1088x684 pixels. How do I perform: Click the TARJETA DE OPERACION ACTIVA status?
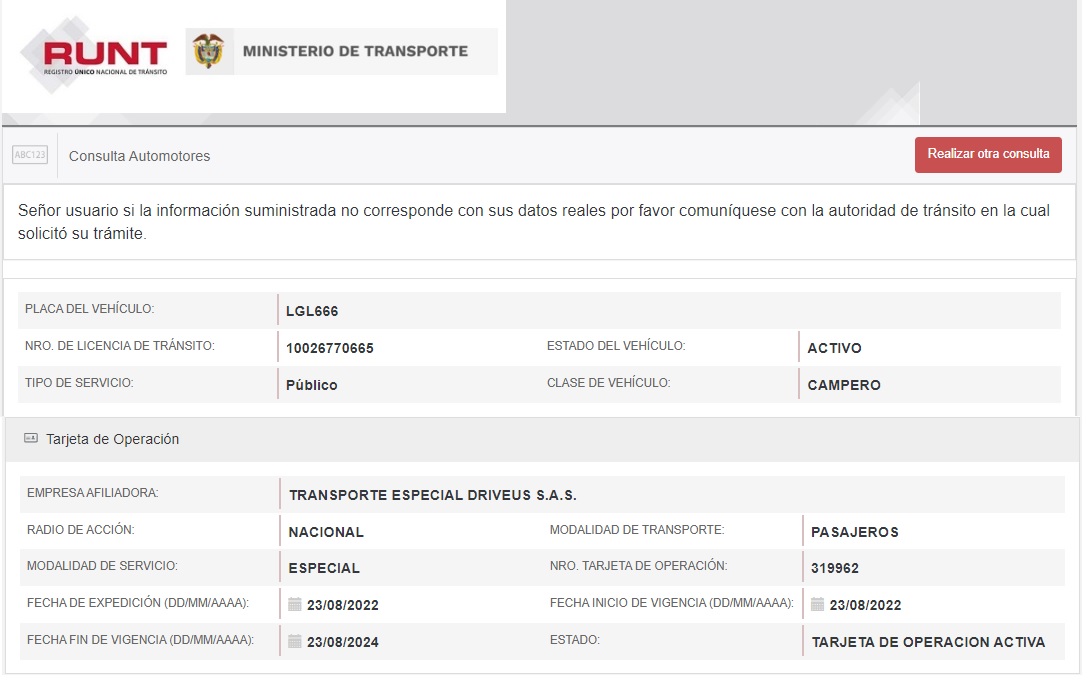[928, 642]
